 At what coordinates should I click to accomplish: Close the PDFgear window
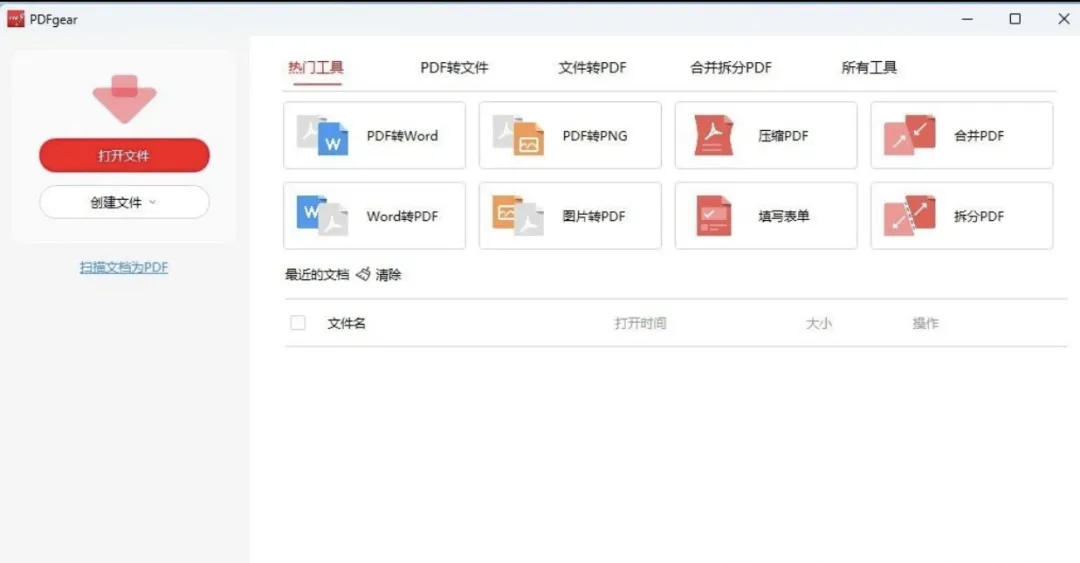(1063, 19)
